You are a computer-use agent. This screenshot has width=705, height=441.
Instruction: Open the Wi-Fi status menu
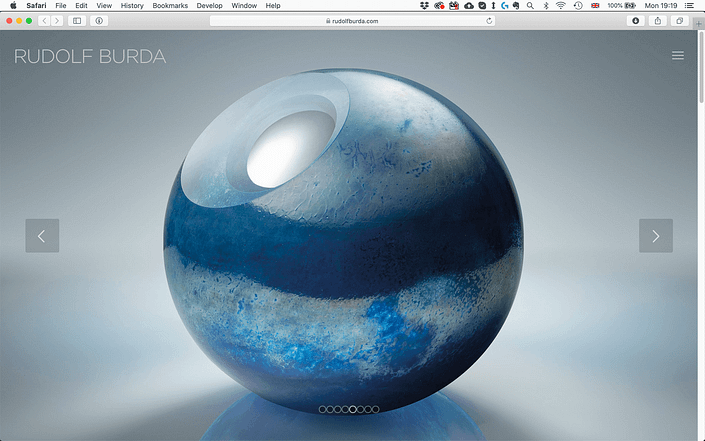coord(561,5)
